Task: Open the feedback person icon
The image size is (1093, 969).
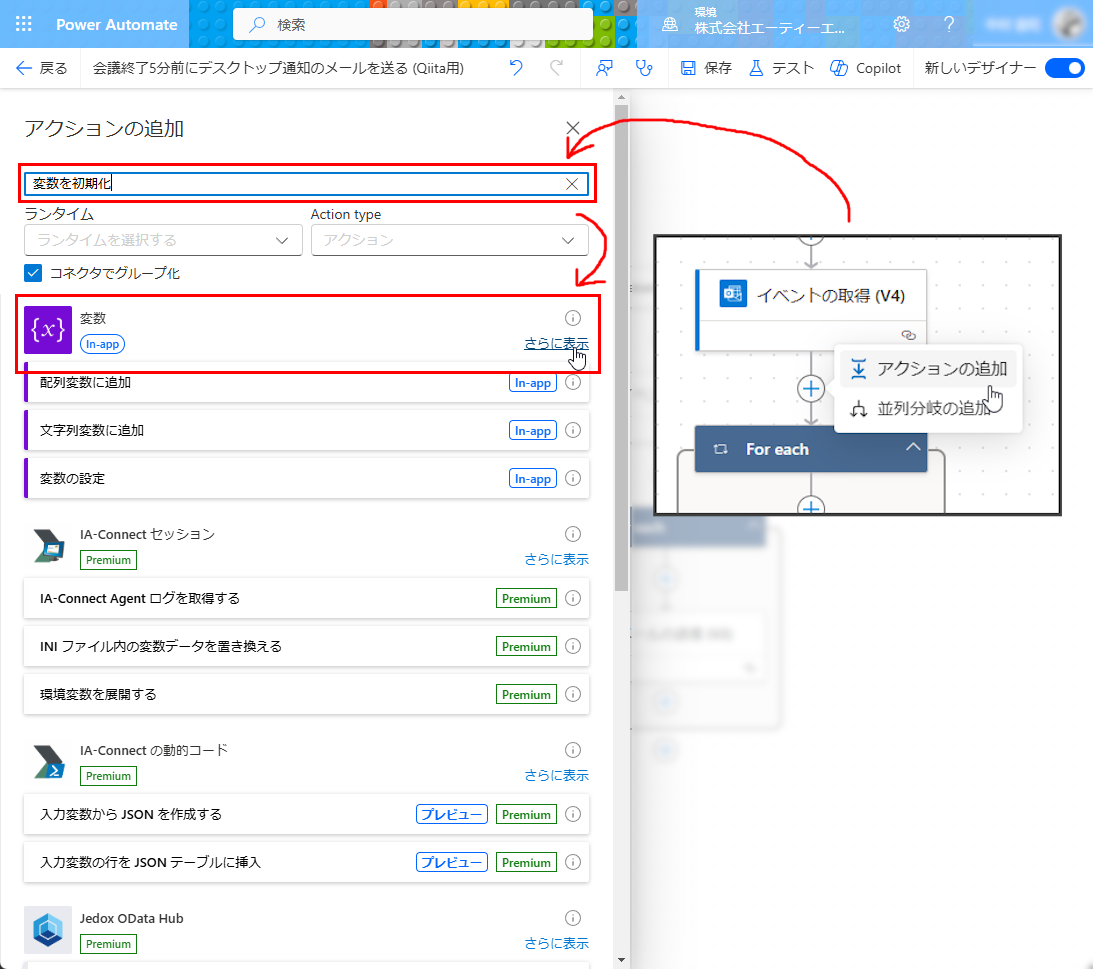Action: point(604,68)
